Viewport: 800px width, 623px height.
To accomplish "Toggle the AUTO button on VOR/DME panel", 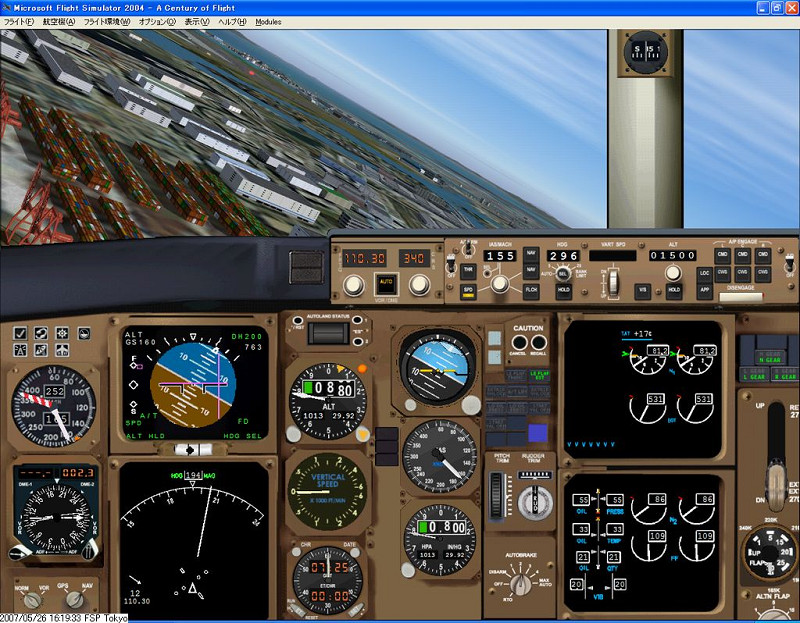I will coord(386,284).
